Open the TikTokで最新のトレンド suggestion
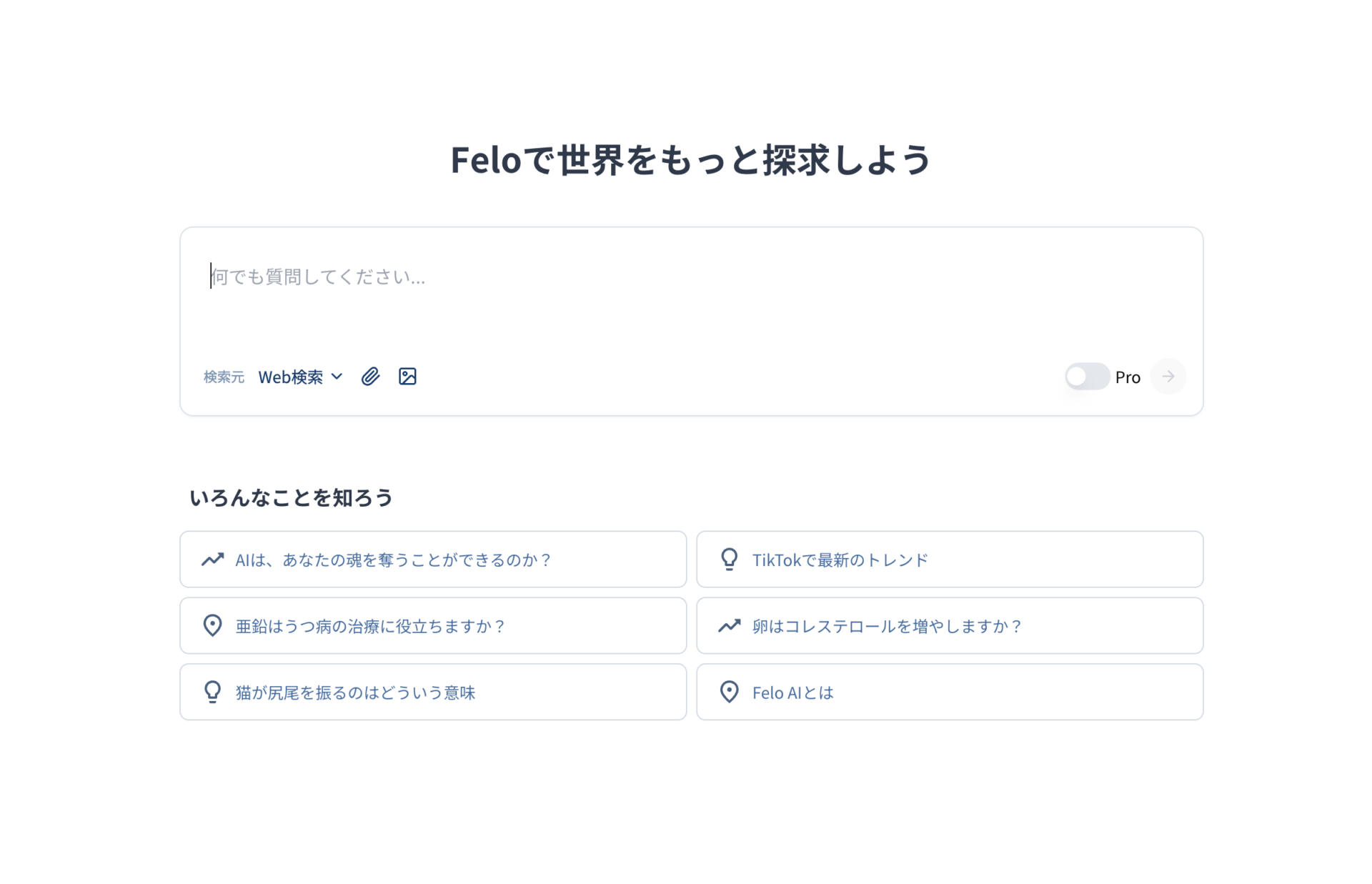 [949, 560]
